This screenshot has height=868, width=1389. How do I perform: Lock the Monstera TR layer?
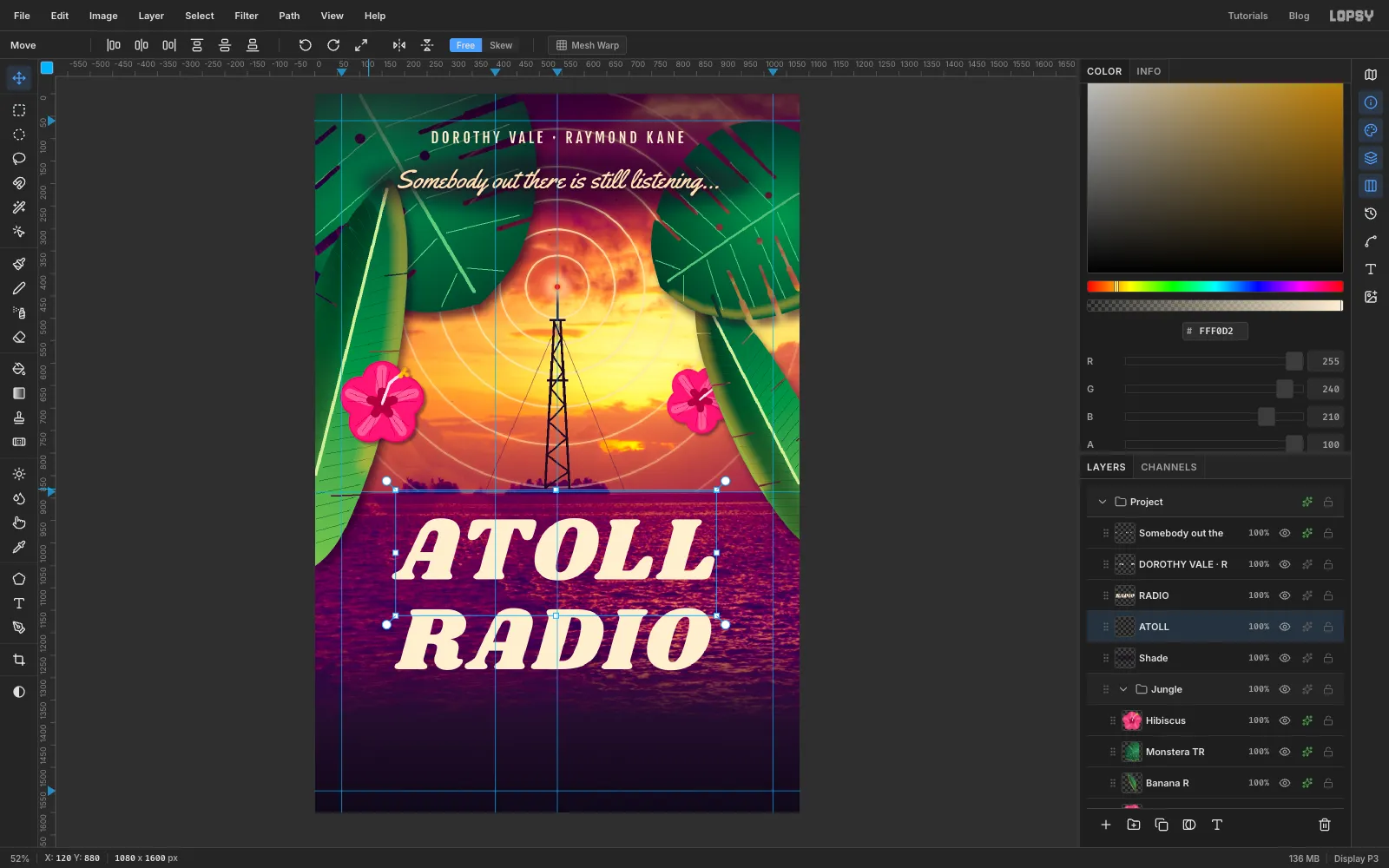(1328, 752)
